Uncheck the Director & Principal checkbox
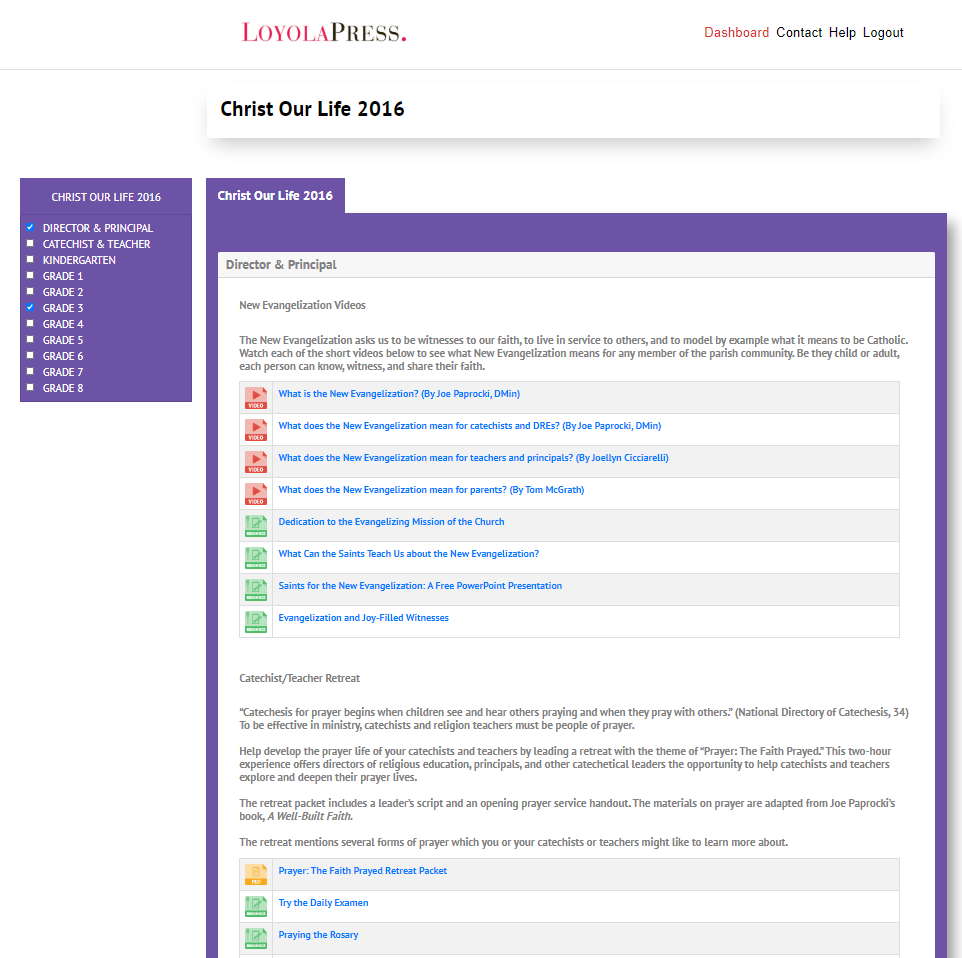 (30, 227)
